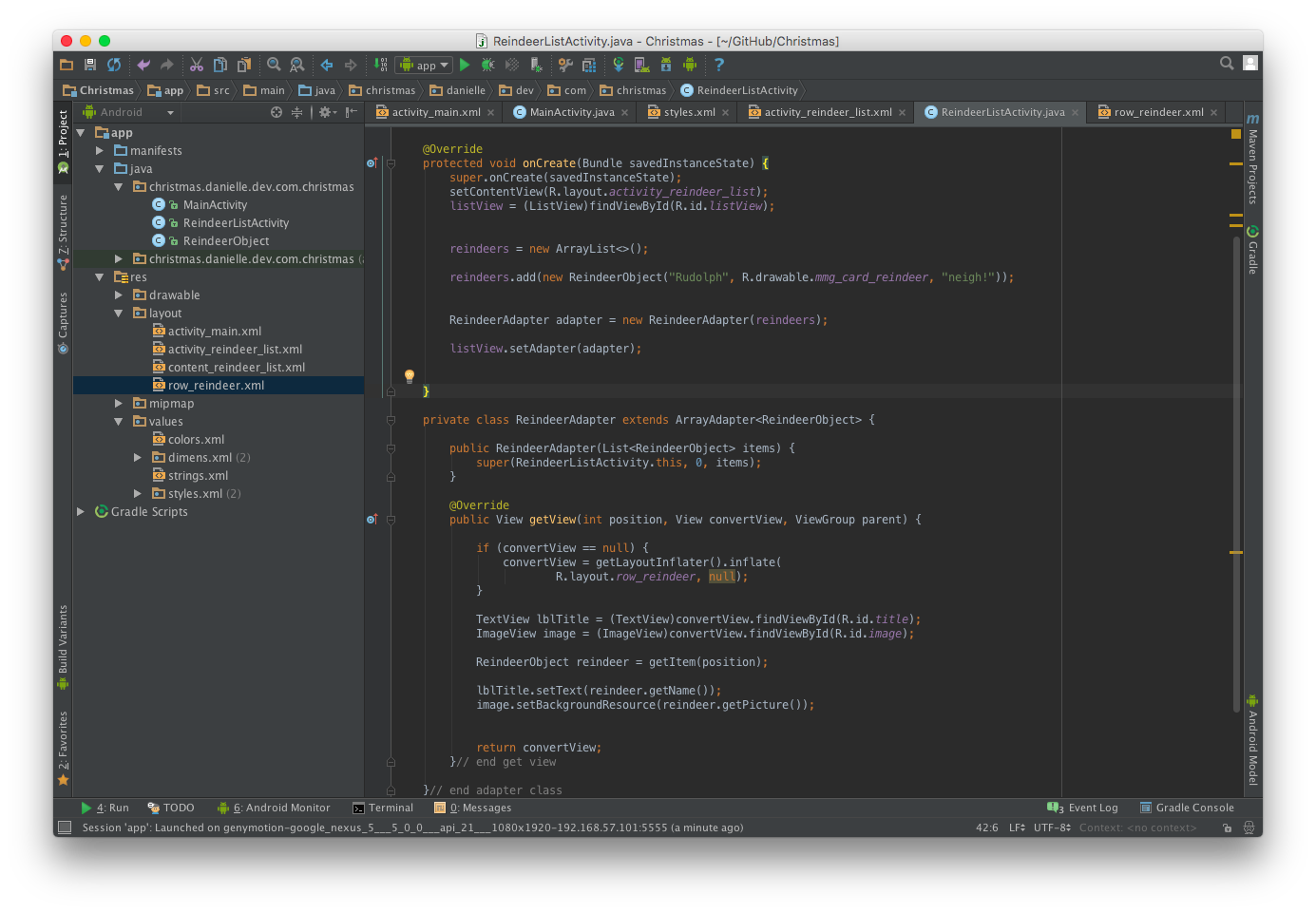
Task: Click the Synchronize refresh icon
Action: [x=114, y=65]
